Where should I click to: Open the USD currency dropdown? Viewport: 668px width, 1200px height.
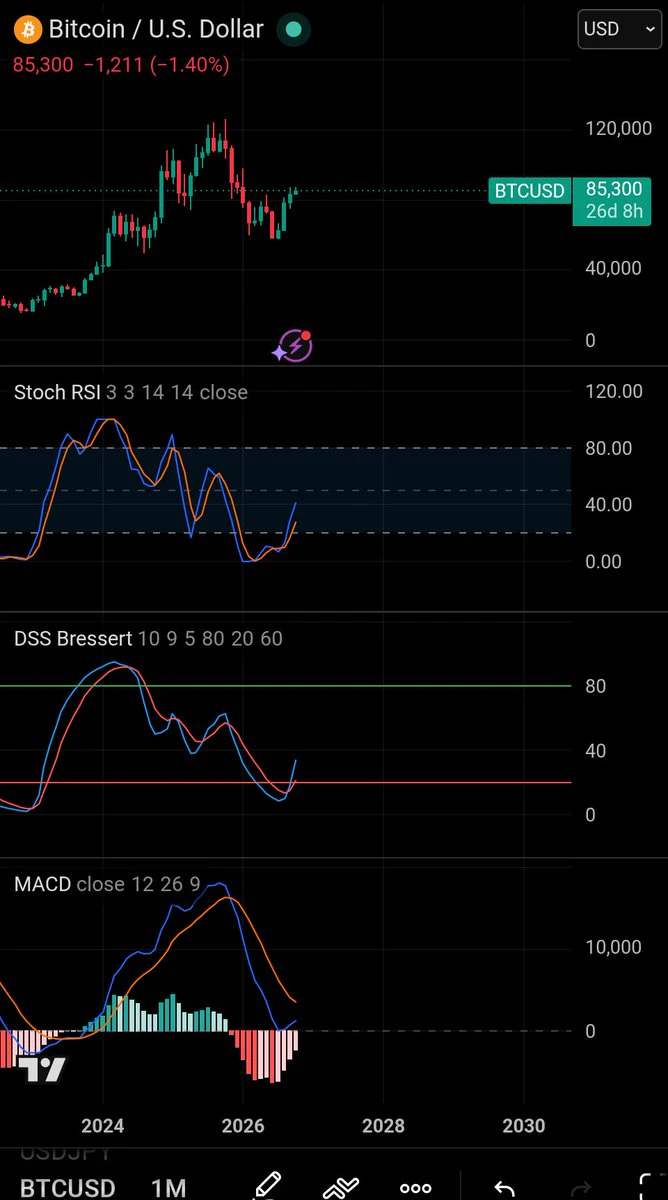[619, 29]
